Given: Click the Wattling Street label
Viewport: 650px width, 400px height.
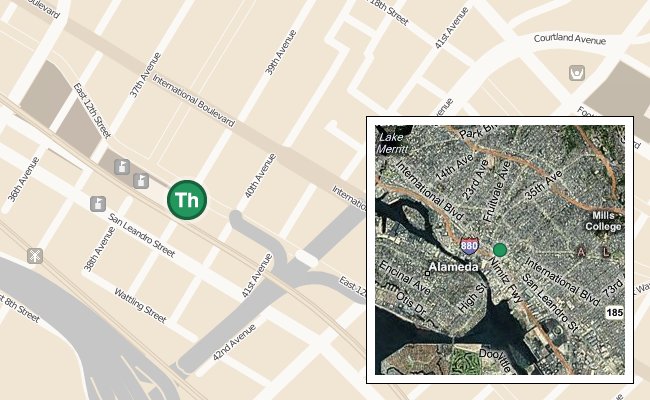Looking at the screenshot, I should click(140, 306).
